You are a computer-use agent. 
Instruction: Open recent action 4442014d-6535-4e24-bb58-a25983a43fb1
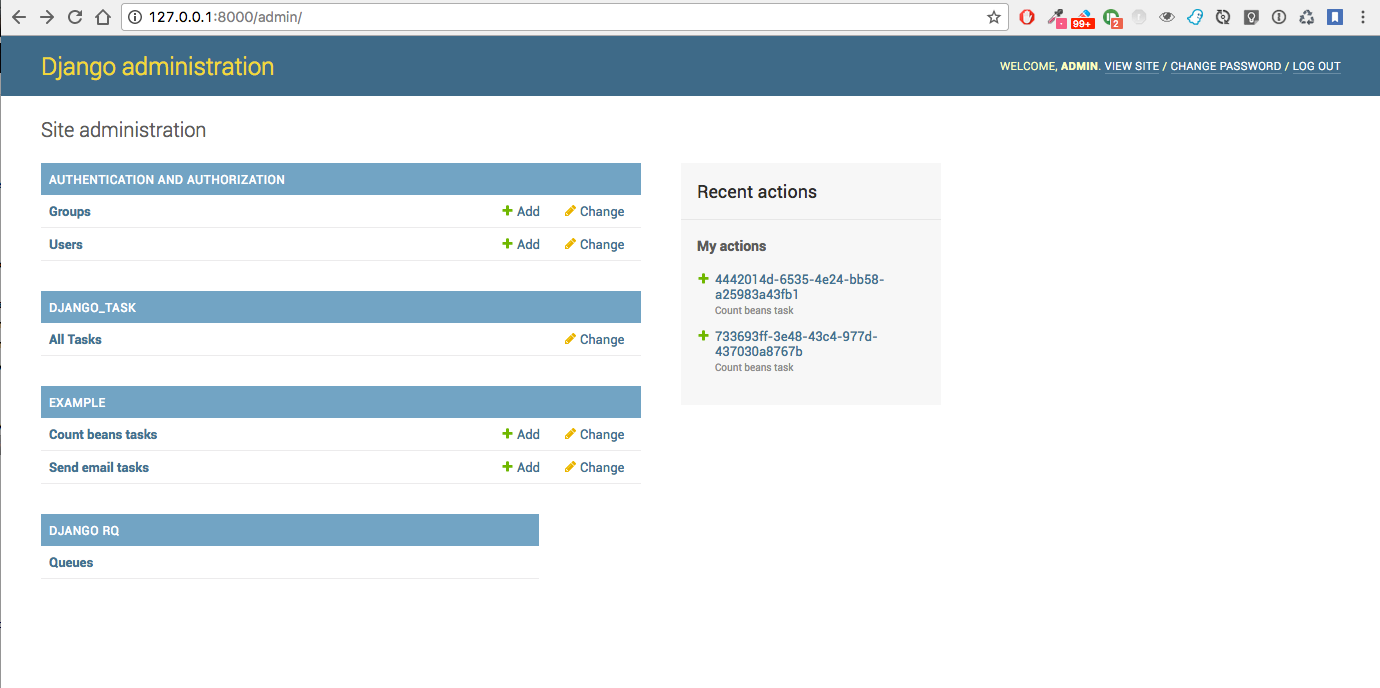pos(800,287)
